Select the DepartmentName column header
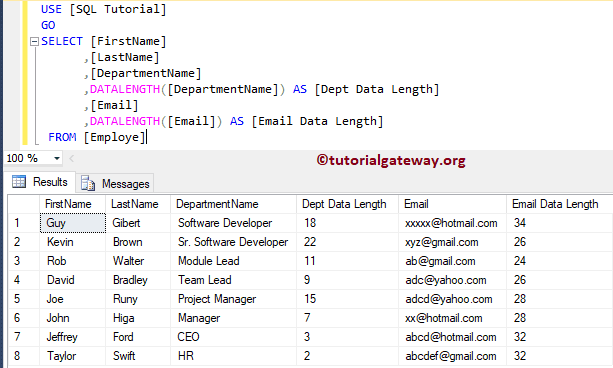Image resolution: width=613 pixels, height=368 pixels. click(233, 204)
